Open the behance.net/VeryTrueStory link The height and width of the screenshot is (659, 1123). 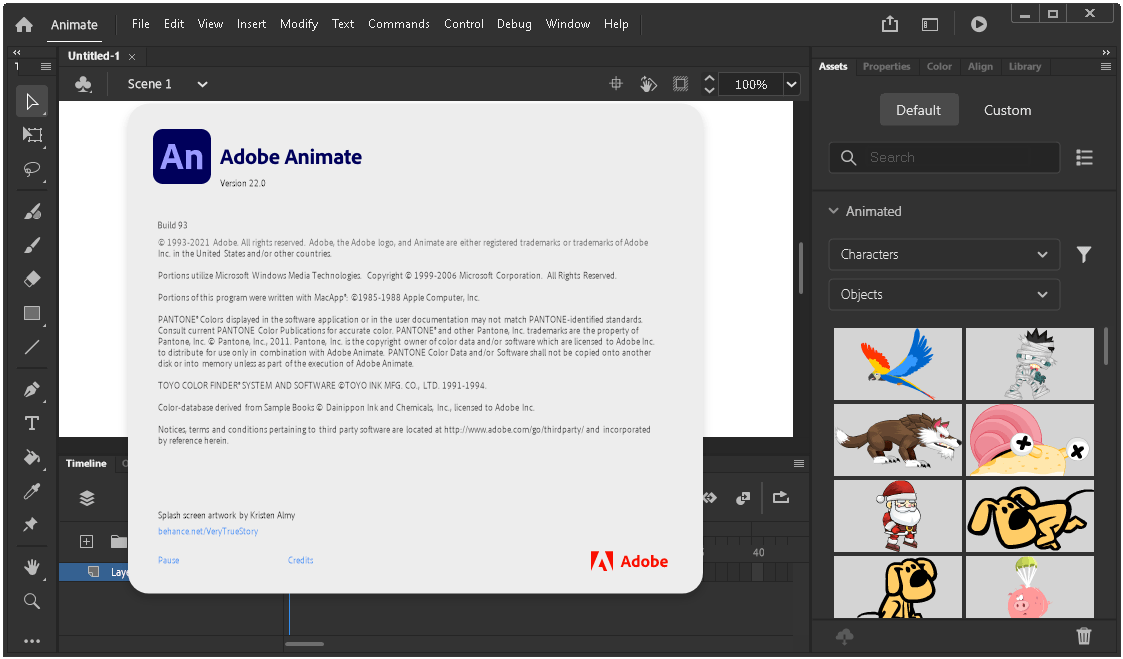[208, 531]
